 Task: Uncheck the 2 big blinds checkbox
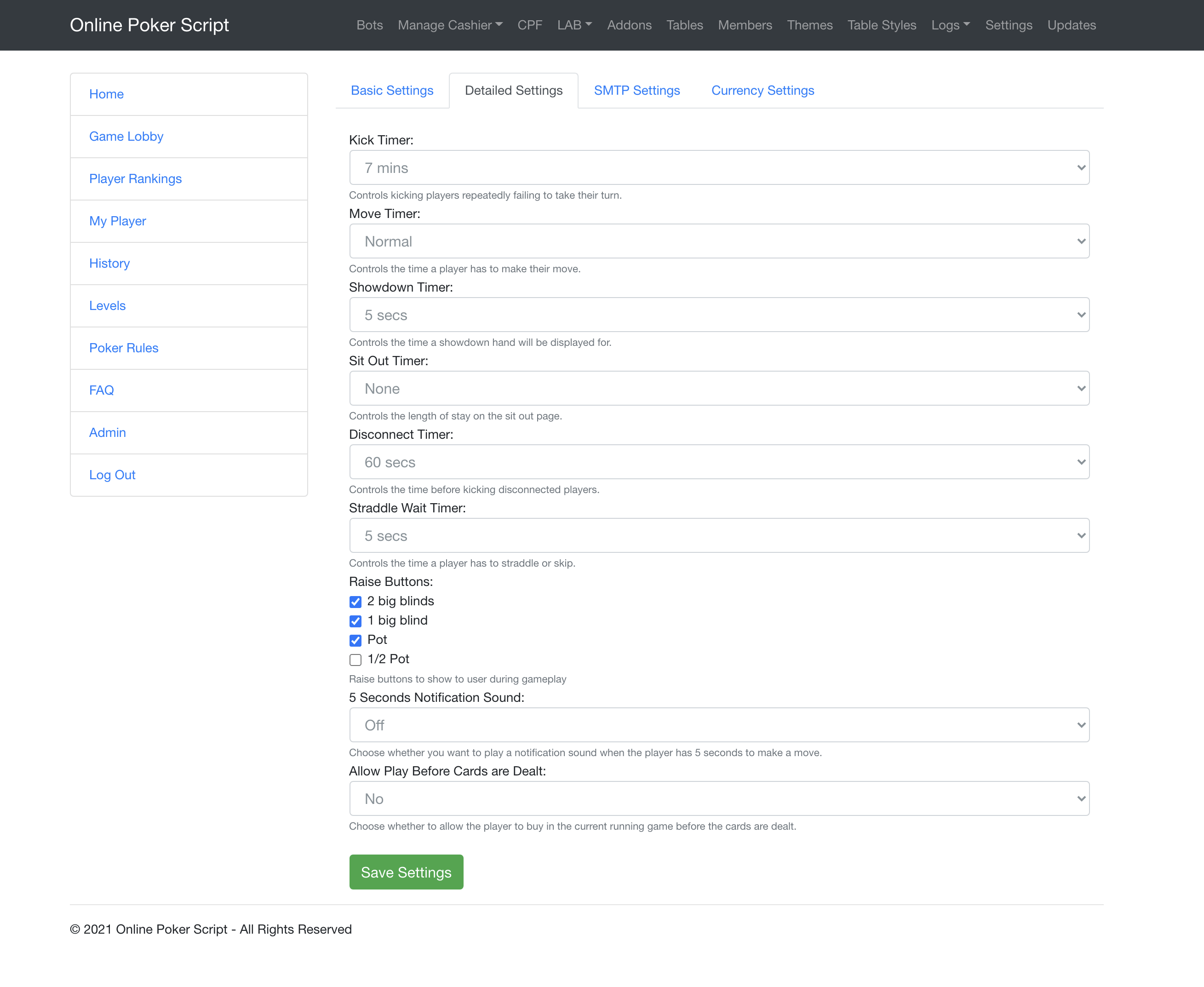pyautogui.click(x=355, y=602)
